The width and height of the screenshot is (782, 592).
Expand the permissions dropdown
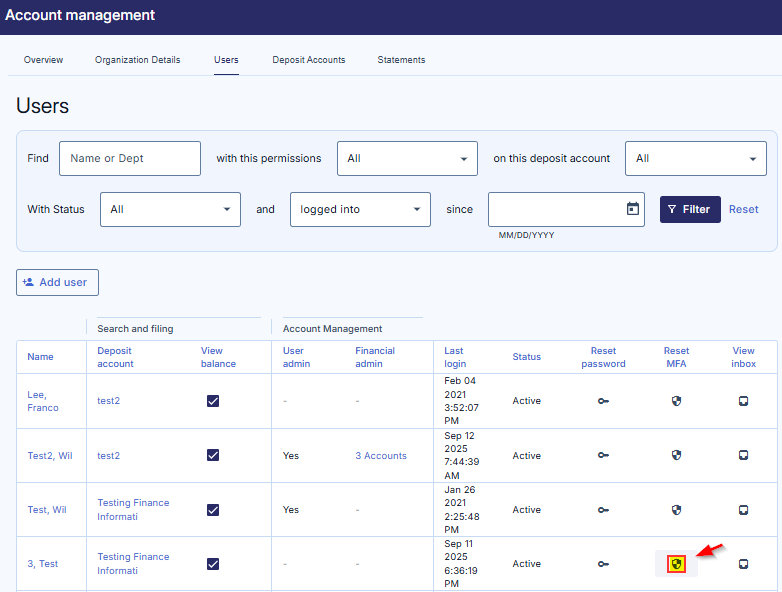(x=407, y=158)
